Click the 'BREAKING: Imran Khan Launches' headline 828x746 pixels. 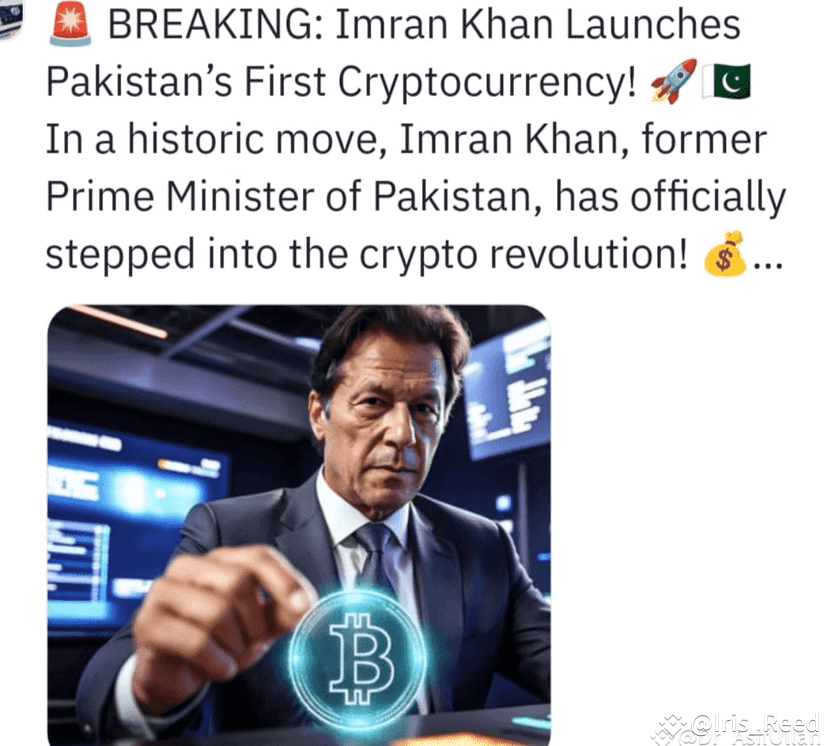click(424, 25)
